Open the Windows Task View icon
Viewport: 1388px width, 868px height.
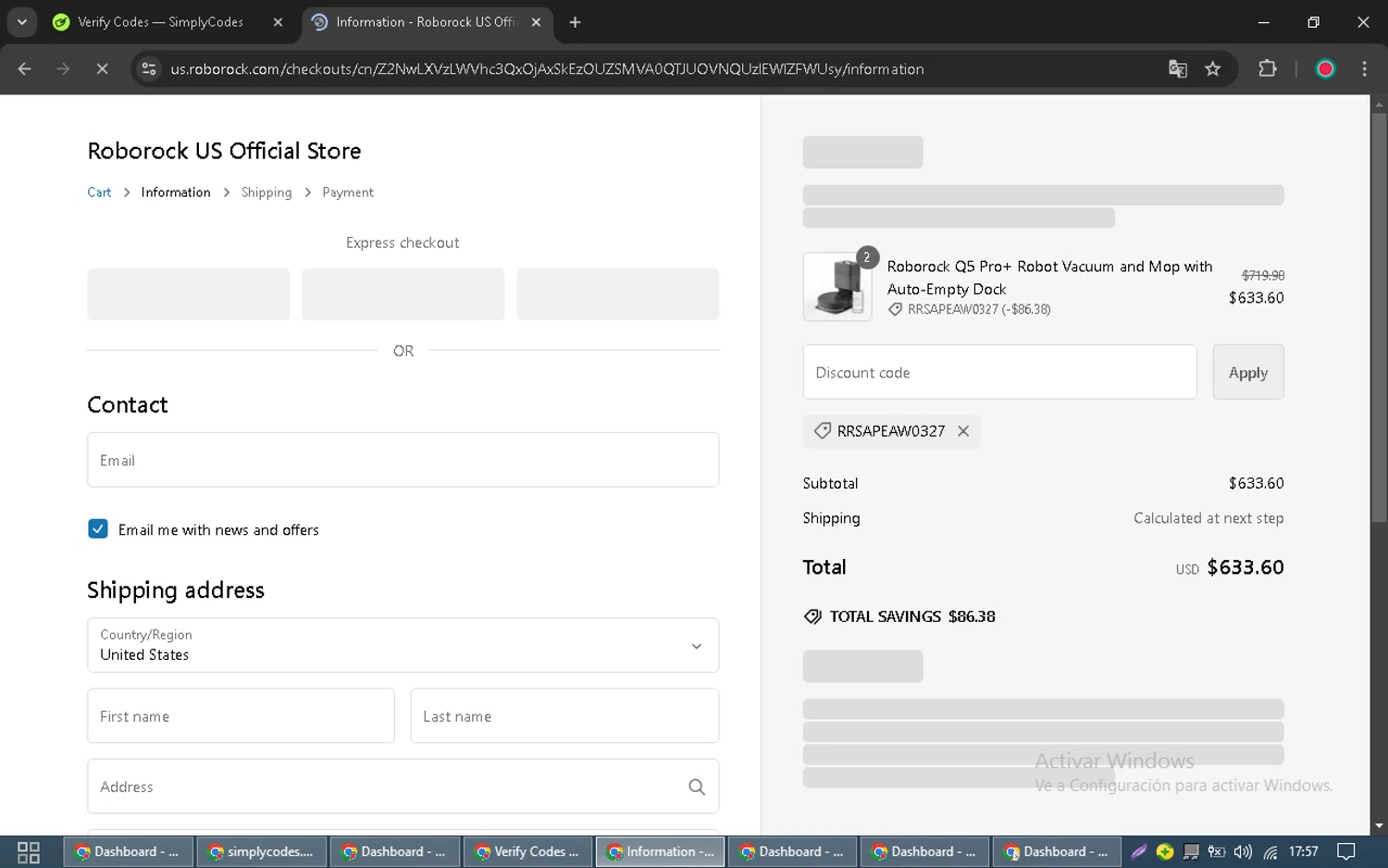pyautogui.click(x=29, y=852)
